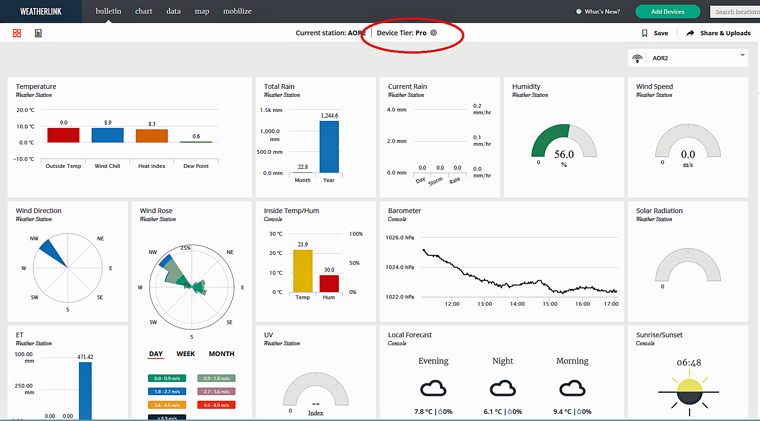This screenshot has height=421, width=760.
Task: Click the Barometer line chart
Action: click(x=521, y=271)
